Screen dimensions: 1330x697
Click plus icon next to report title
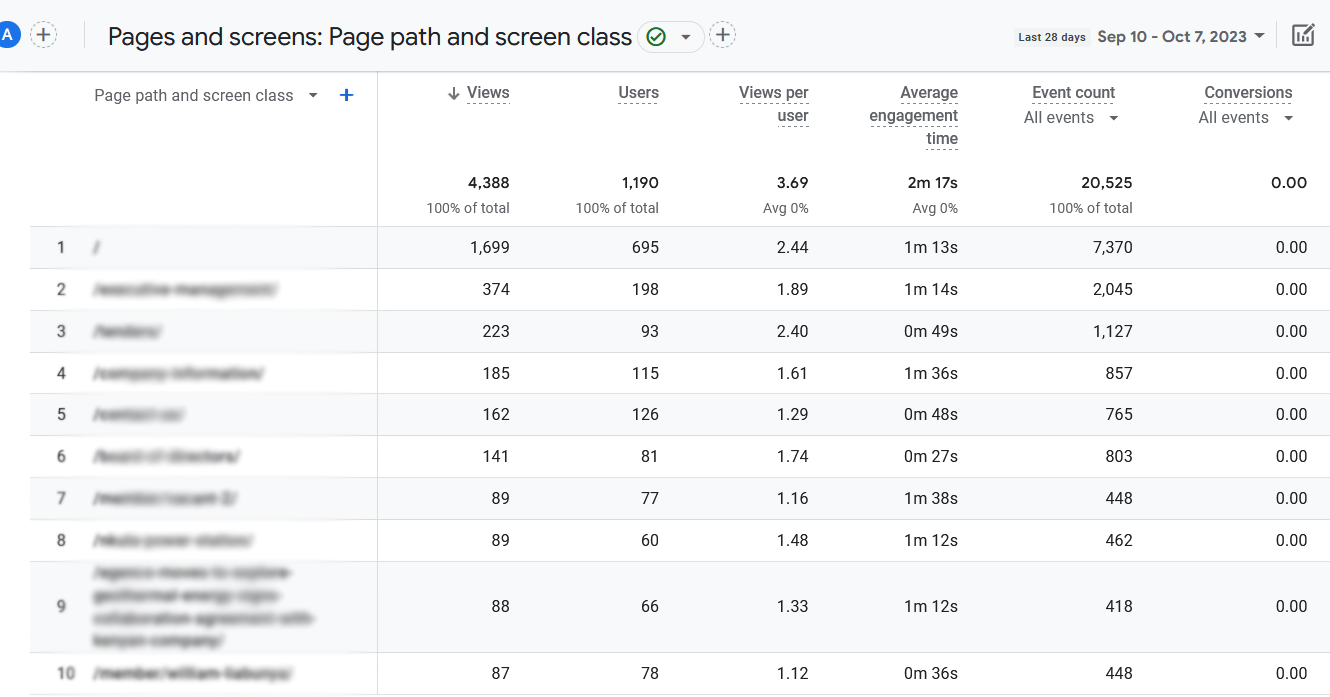coord(722,36)
